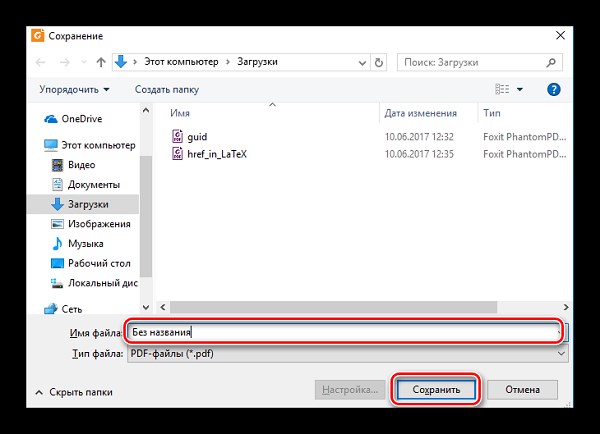Screen dimensions: 600x434
Task: Open the Тип файла PDF dropdown
Action: pyautogui.click(x=347, y=354)
